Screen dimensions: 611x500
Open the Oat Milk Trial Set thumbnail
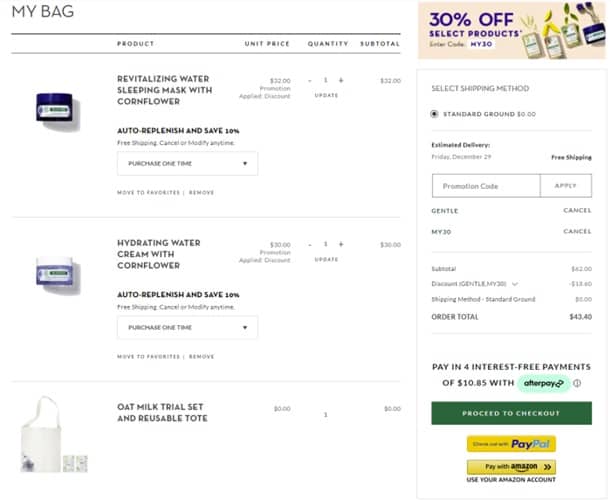[x=54, y=434]
